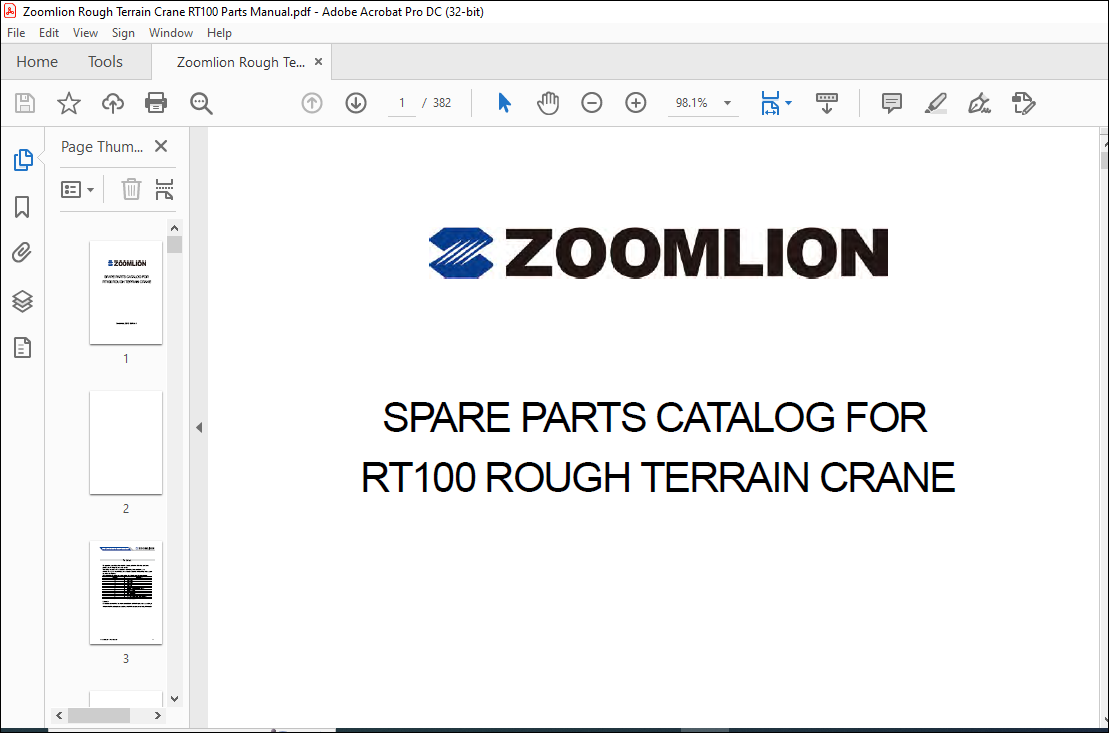Click the Save file icon
Viewport: 1109px width, 733px height.
25,103
